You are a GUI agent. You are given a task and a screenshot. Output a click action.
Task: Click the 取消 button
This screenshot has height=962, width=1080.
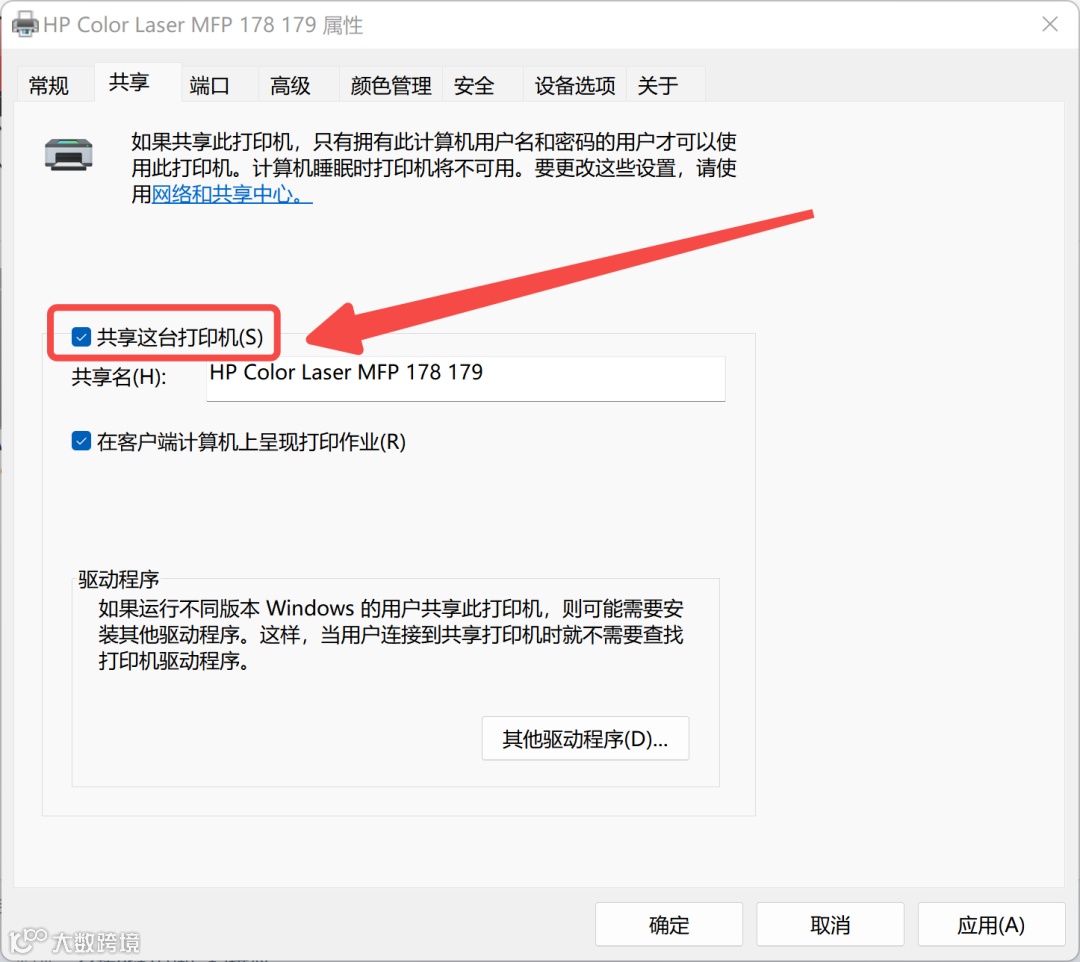pos(830,924)
